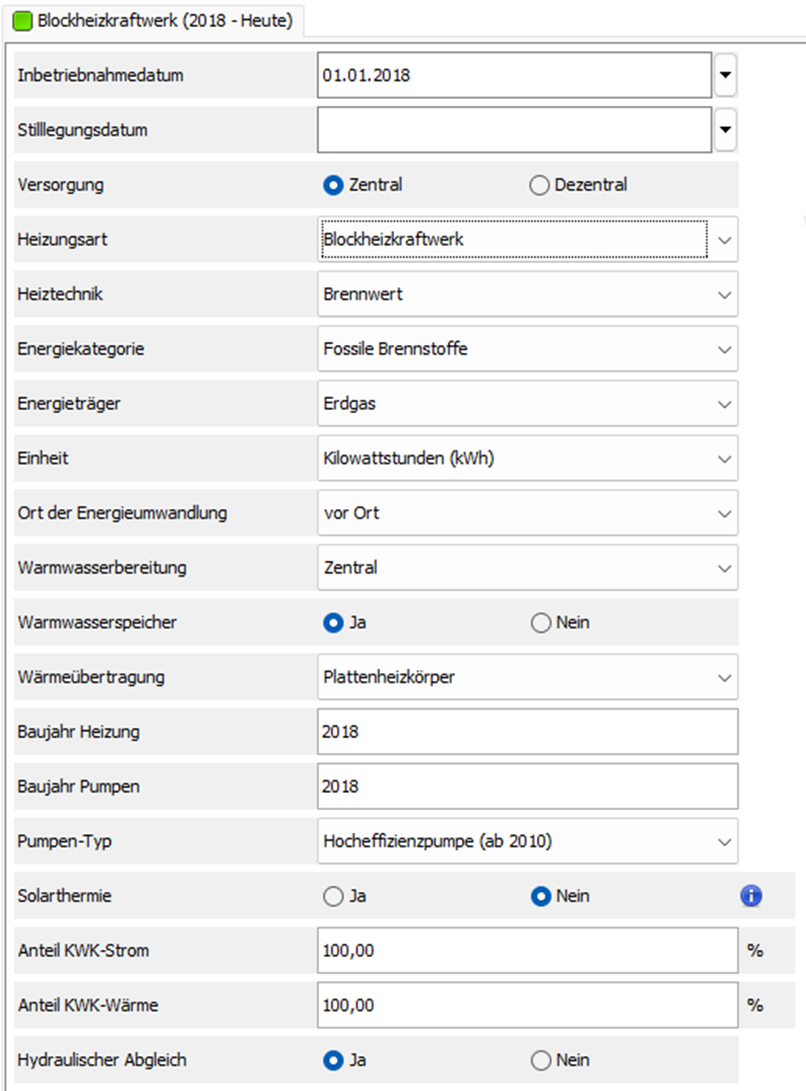Focus the Stilllegungsdatum text field

pos(514,130)
